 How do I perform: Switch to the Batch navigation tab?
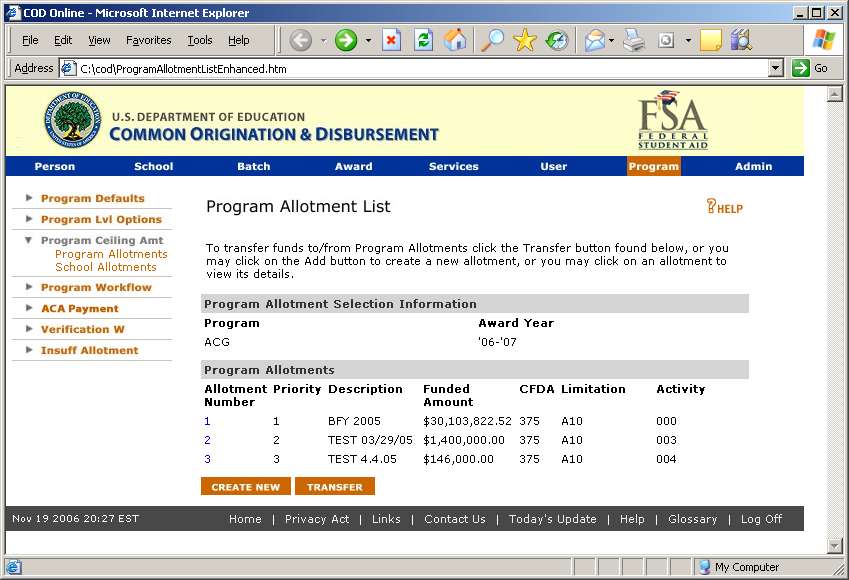(253, 166)
